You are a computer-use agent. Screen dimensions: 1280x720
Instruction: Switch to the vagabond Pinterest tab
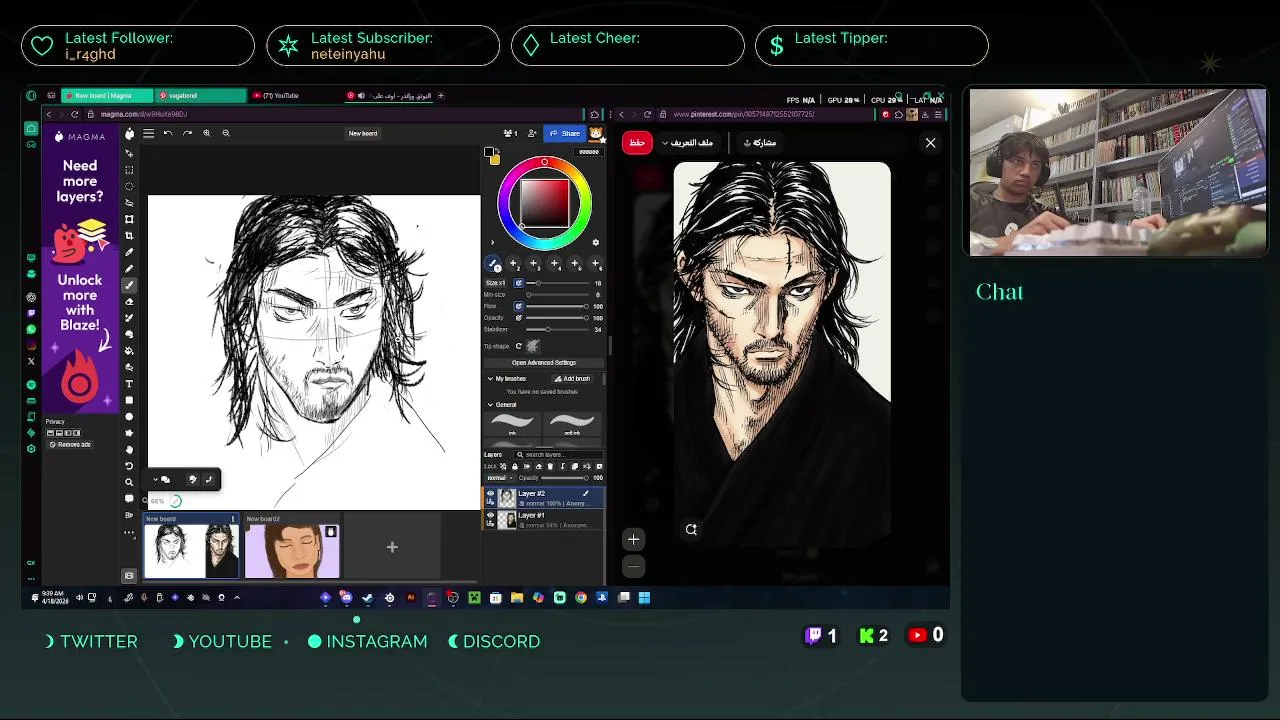click(x=199, y=96)
